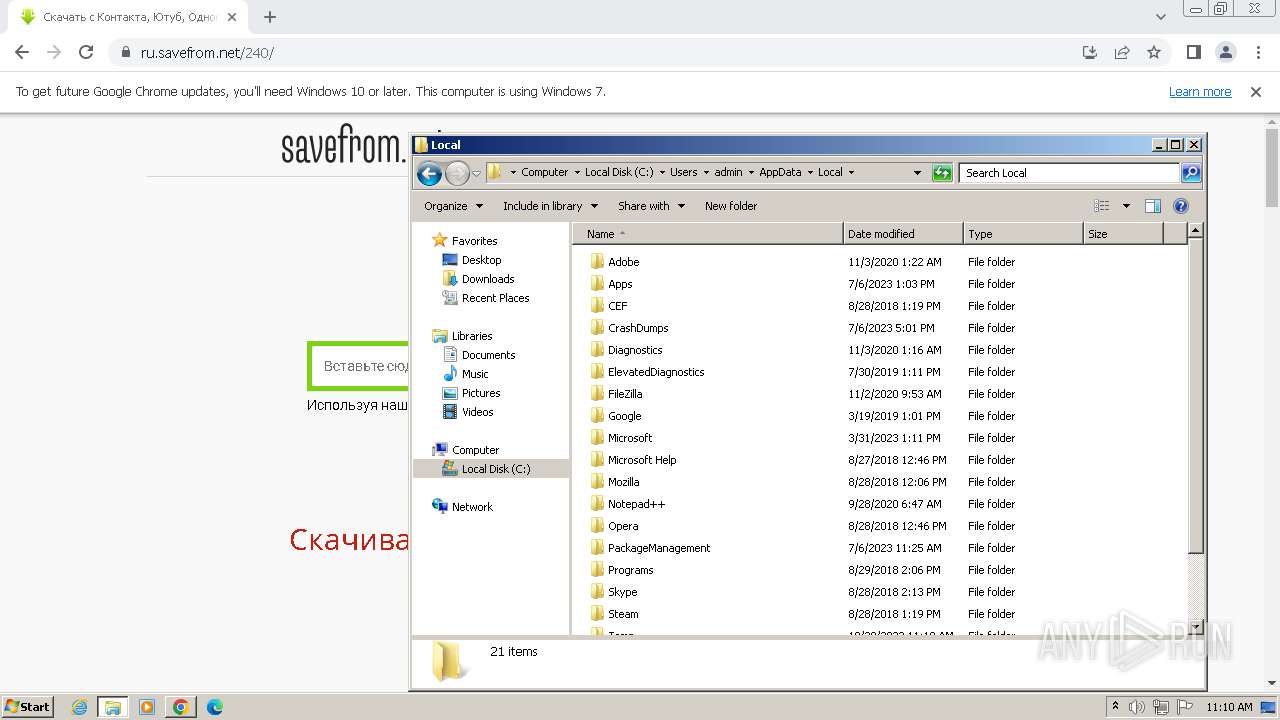Click volume icon in system tray

(1138, 707)
